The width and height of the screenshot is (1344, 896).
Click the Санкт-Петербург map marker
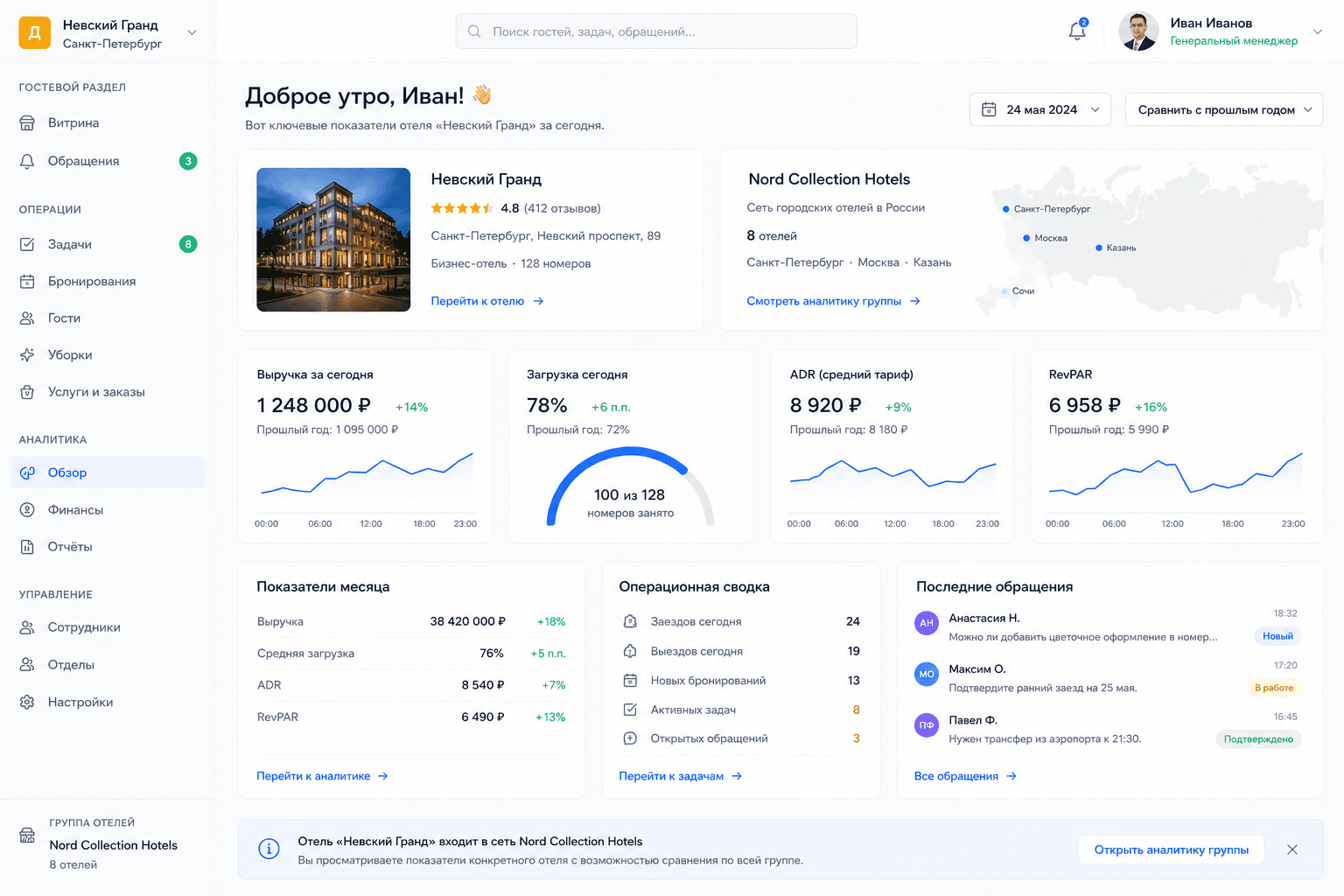tap(1006, 209)
